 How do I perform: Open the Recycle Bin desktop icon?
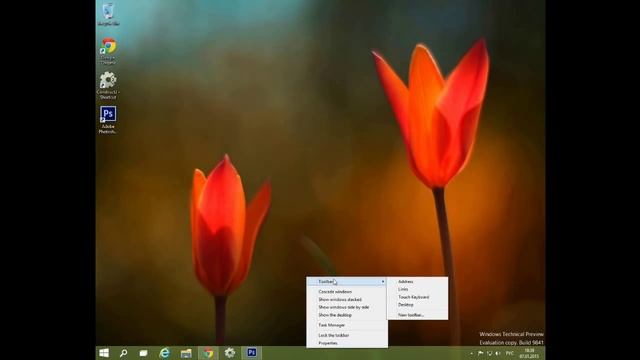tap(108, 14)
